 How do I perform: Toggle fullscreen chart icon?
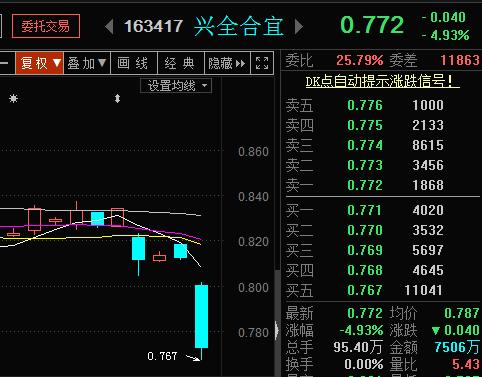[x=262, y=63]
